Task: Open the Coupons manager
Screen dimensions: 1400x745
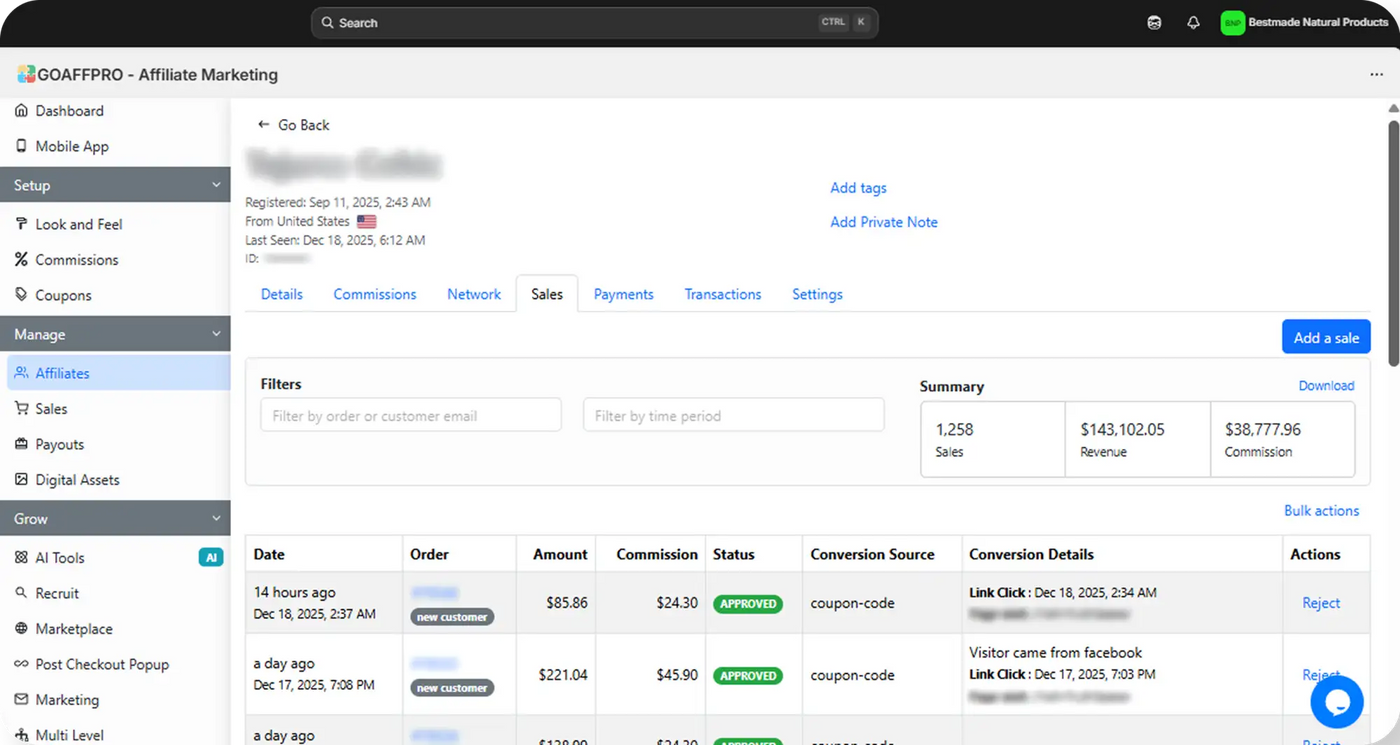Action: click(x=65, y=295)
